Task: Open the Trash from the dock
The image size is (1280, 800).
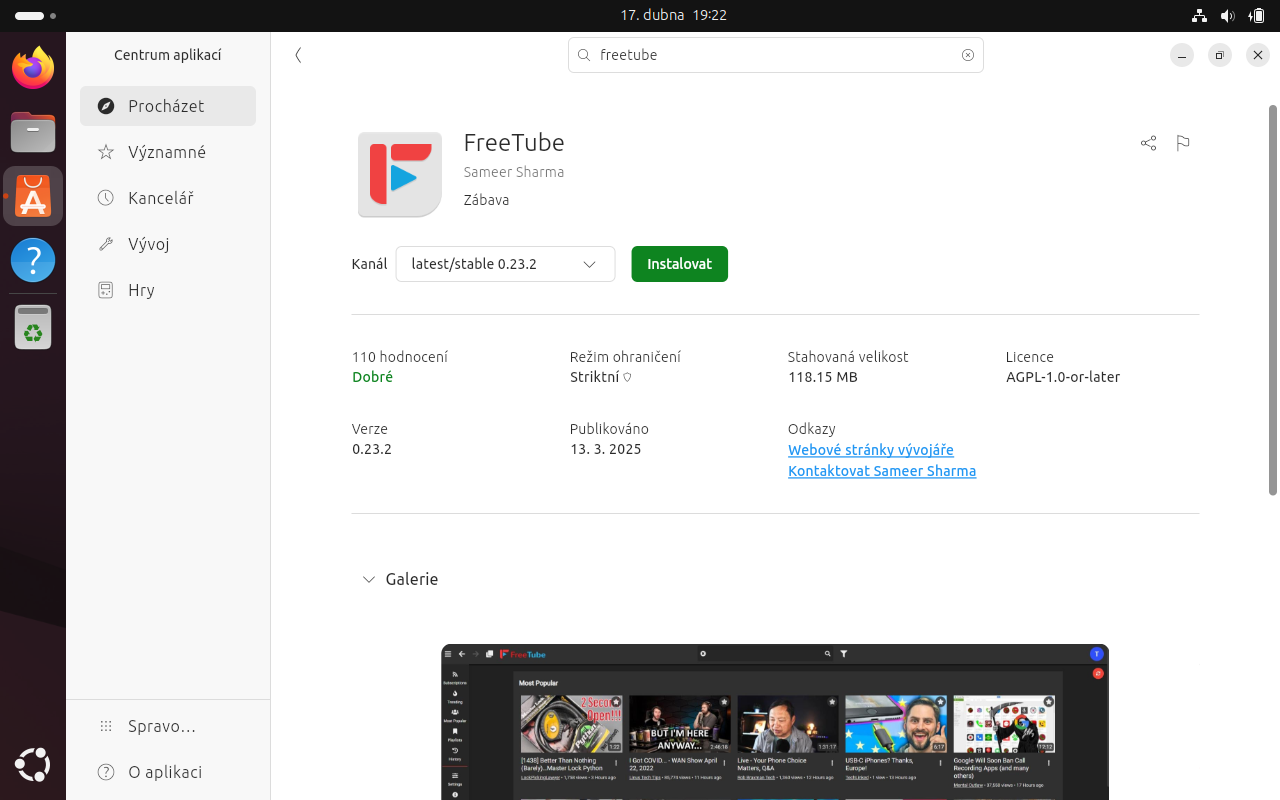Action: point(33,327)
